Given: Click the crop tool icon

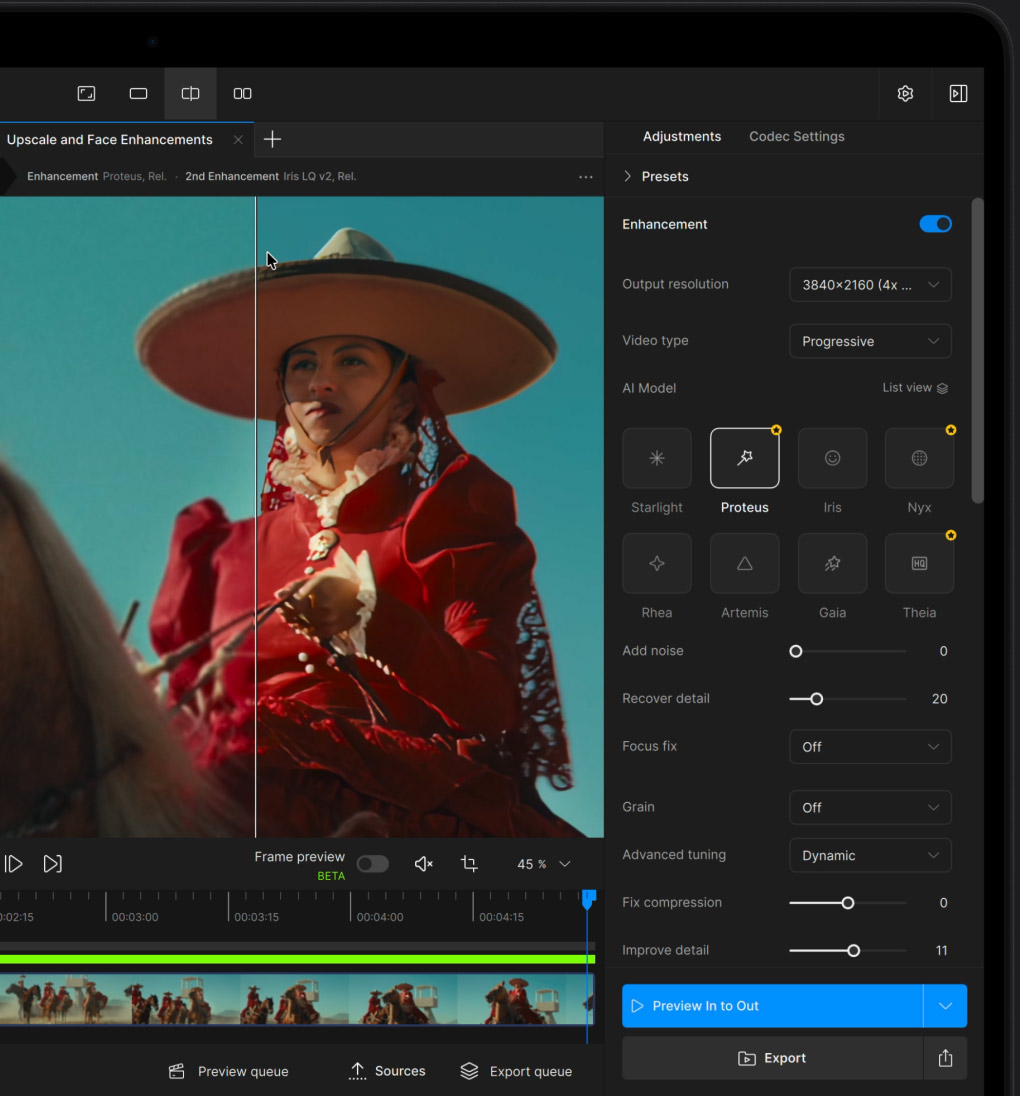Looking at the screenshot, I should click(x=469, y=864).
